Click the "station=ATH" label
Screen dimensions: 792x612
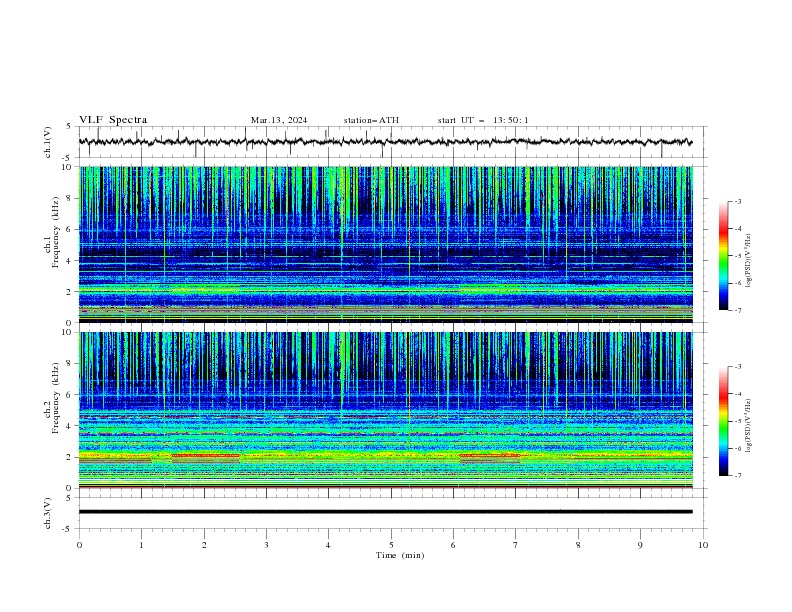coord(371,120)
